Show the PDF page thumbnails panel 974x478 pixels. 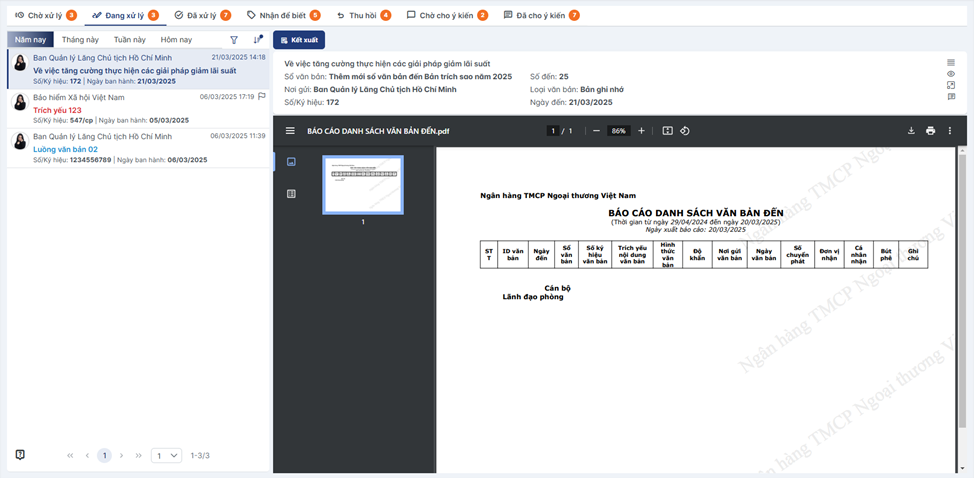(291, 161)
